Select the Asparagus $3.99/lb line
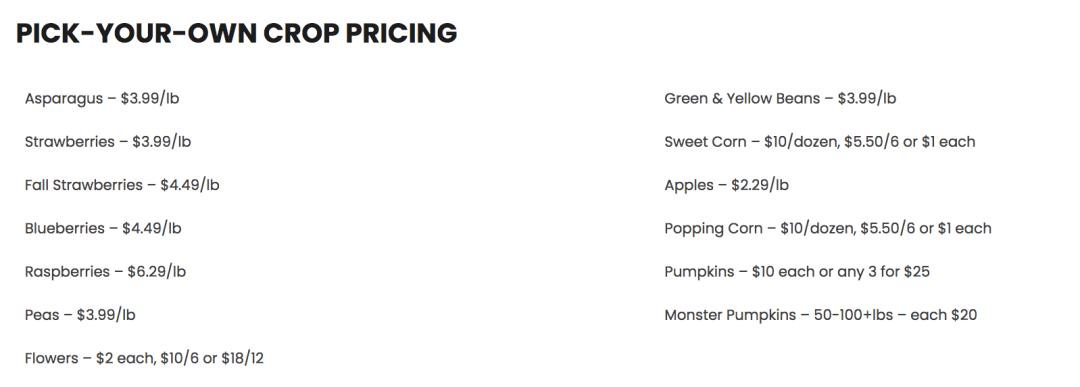 tap(102, 98)
